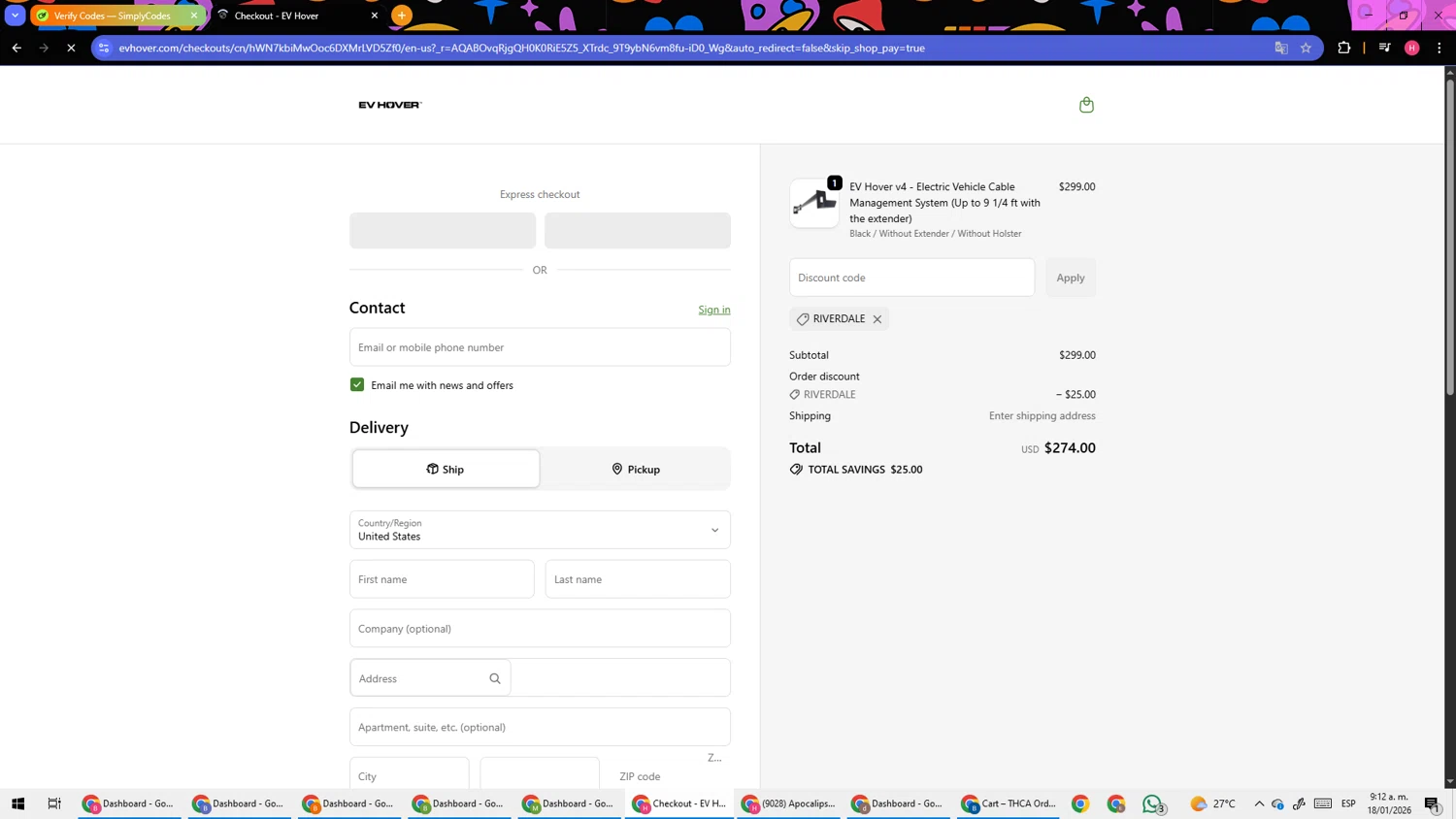Open Windows Task View
Image resolution: width=1456 pixels, height=819 pixels.
54,803
